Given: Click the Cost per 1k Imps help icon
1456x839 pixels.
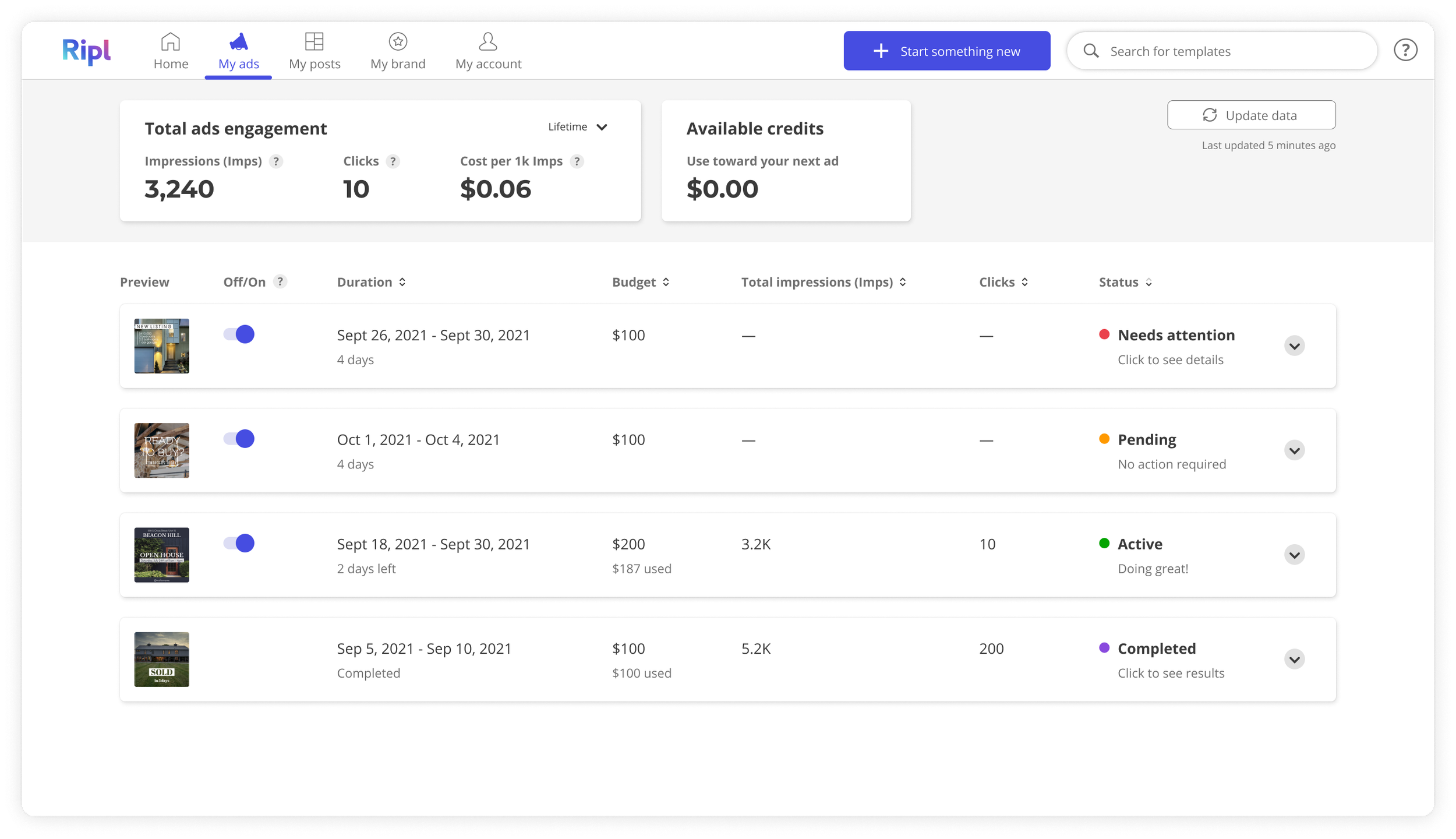Looking at the screenshot, I should pos(577,161).
